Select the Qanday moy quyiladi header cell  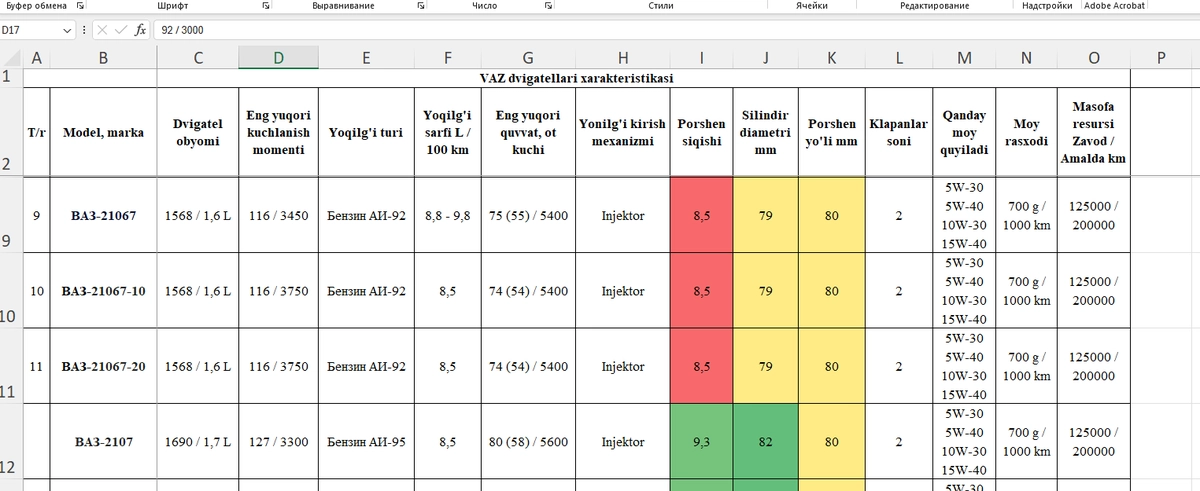click(964, 132)
